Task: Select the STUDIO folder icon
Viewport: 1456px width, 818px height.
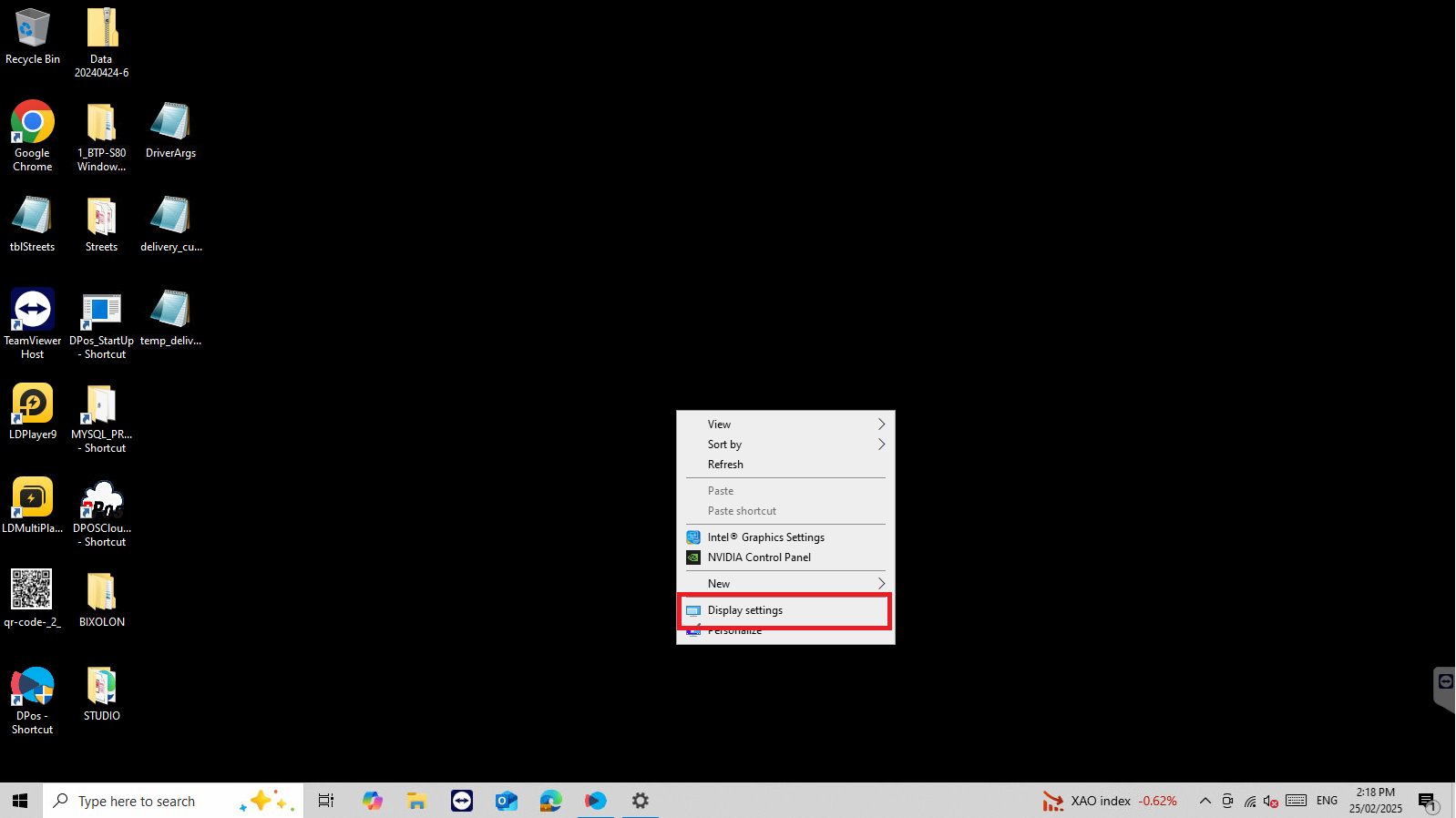Action: coord(102,692)
